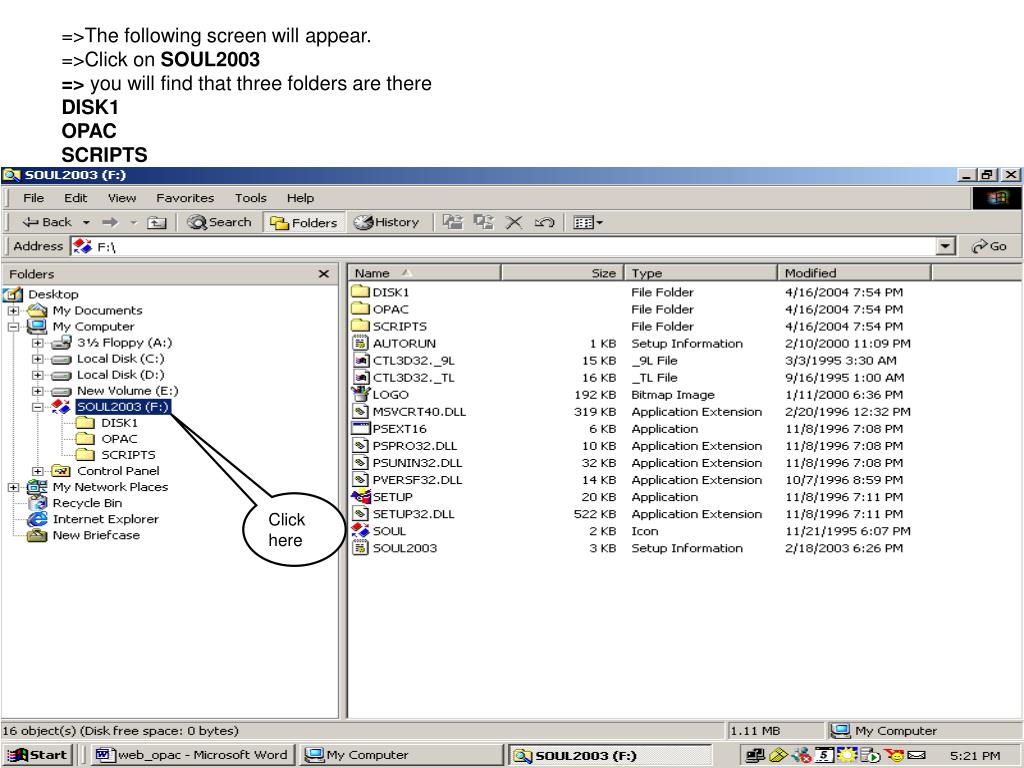Select DISK1 folder icon in file list
The height and width of the screenshot is (768, 1024).
click(x=360, y=292)
